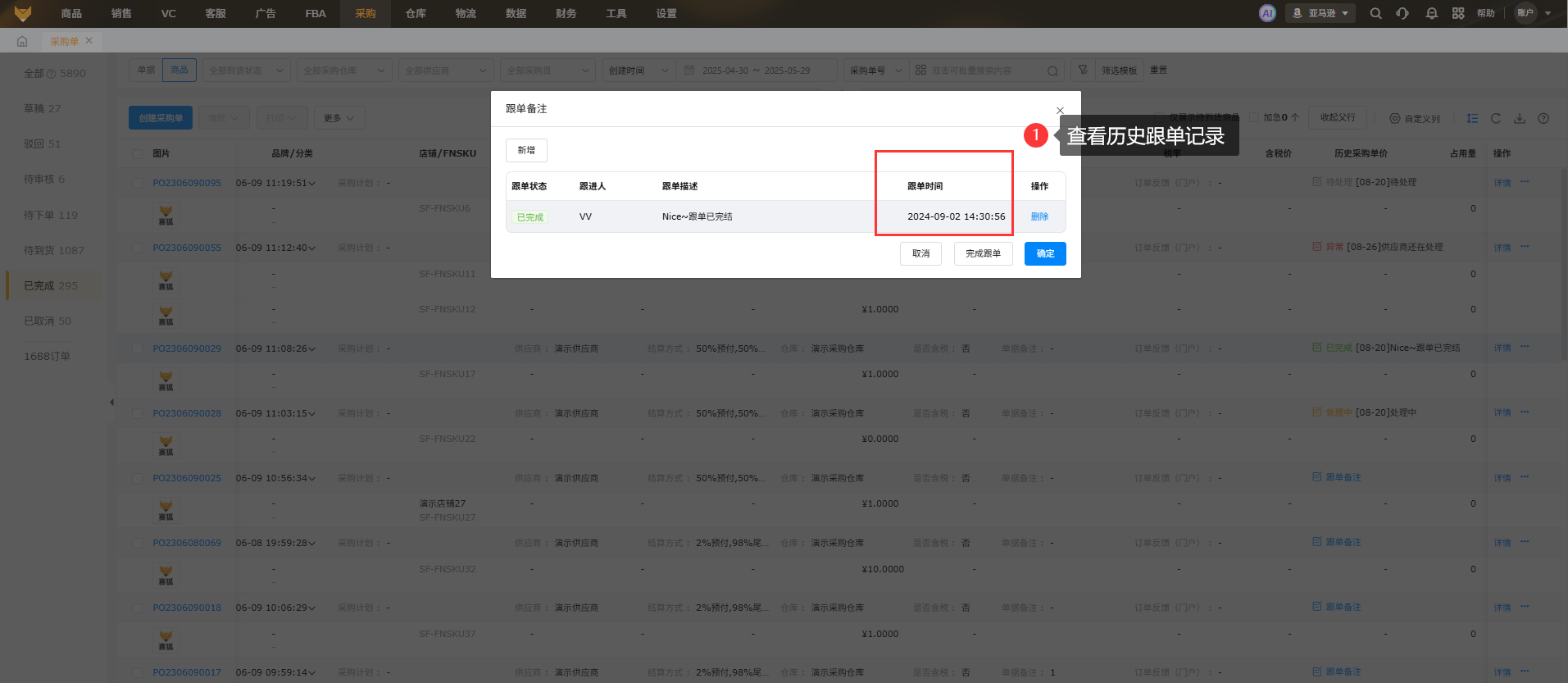Open the notification bell
The width and height of the screenshot is (1568, 683).
(1432, 13)
